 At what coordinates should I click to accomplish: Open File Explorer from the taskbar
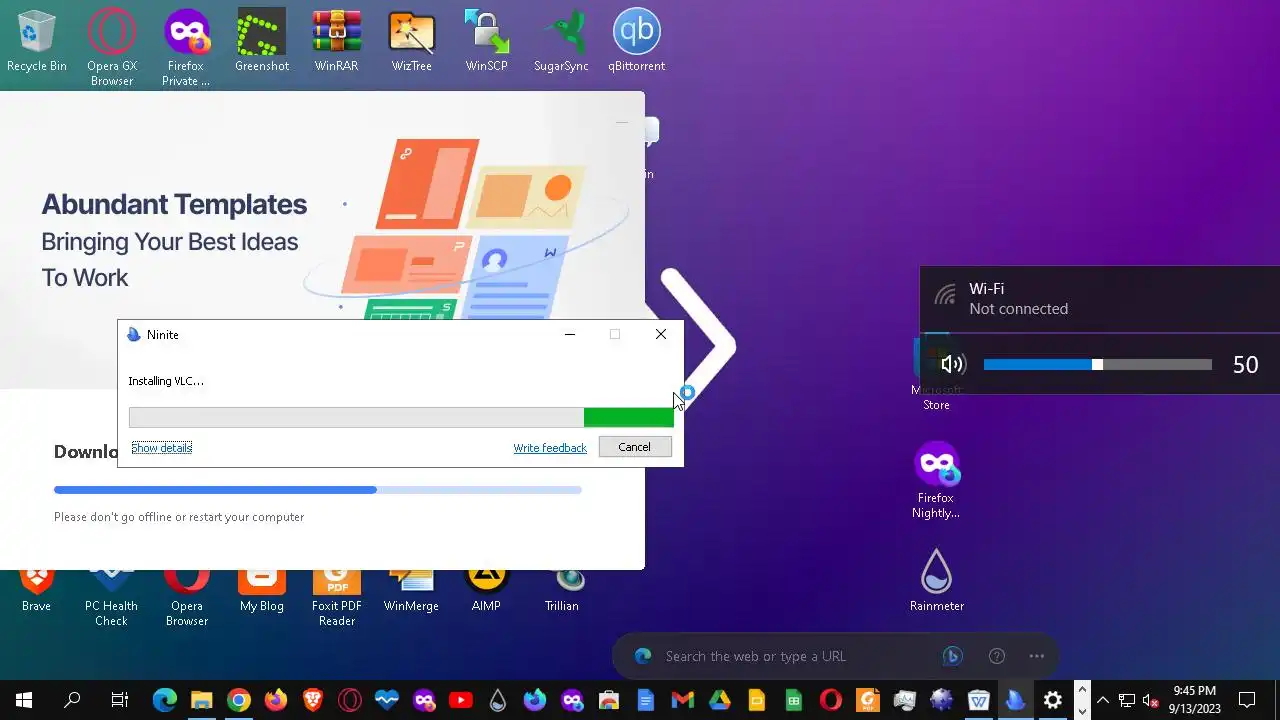click(x=201, y=700)
